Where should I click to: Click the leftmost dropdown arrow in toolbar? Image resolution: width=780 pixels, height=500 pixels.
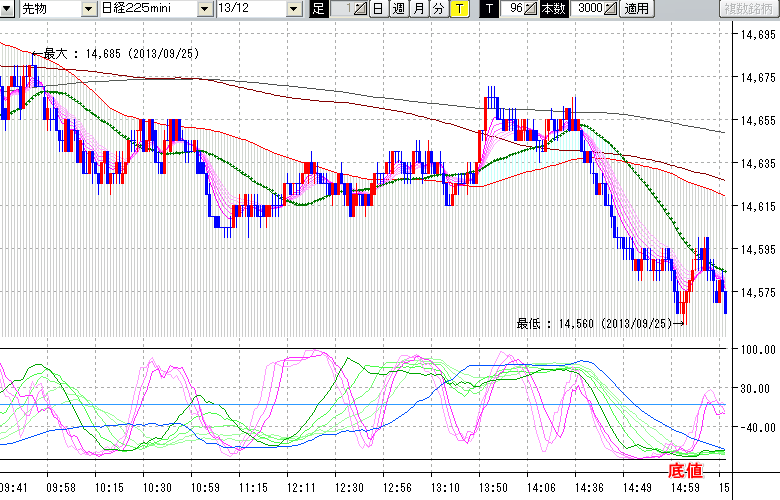click(7, 9)
